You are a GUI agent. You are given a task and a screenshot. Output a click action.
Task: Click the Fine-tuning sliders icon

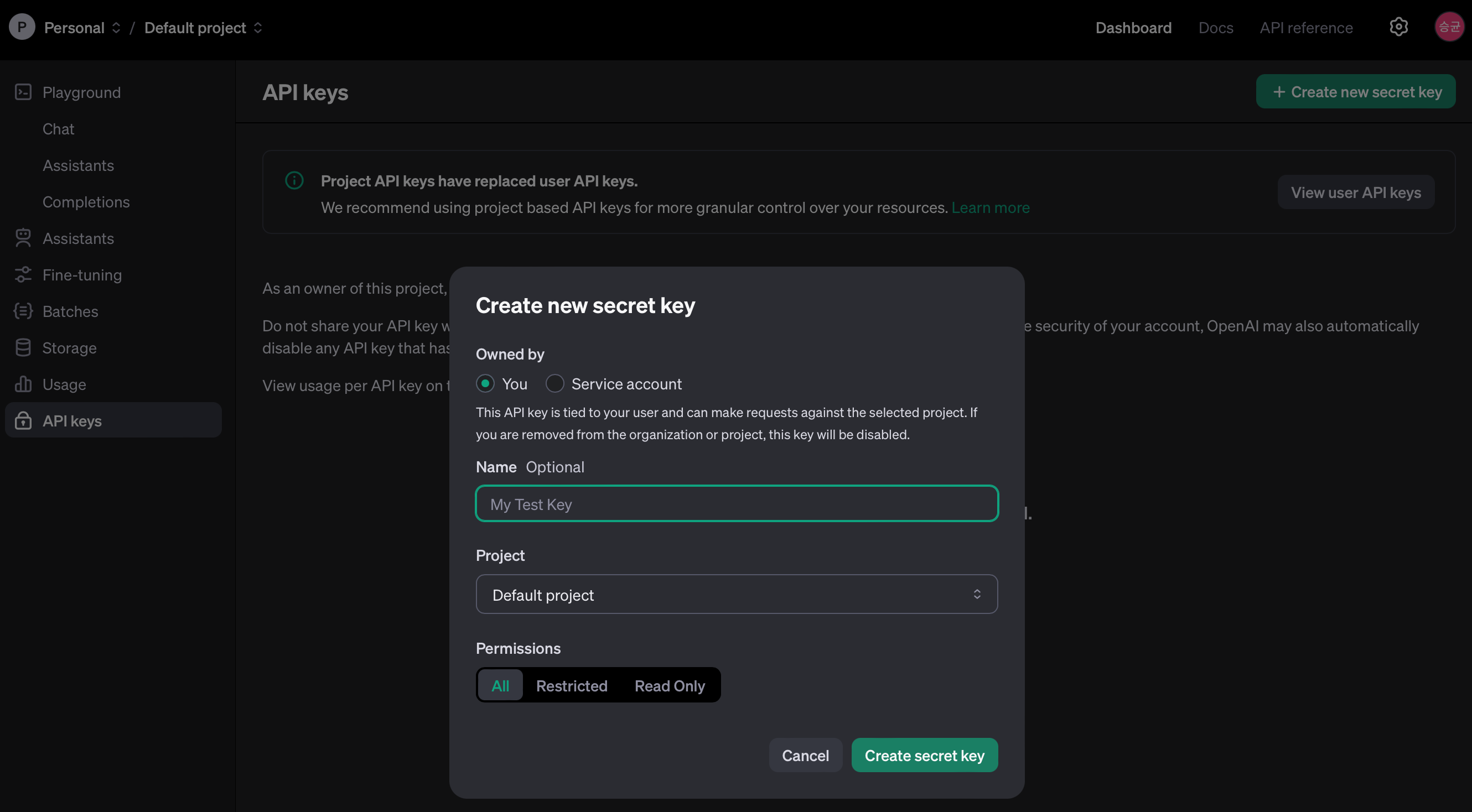tap(23, 275)
